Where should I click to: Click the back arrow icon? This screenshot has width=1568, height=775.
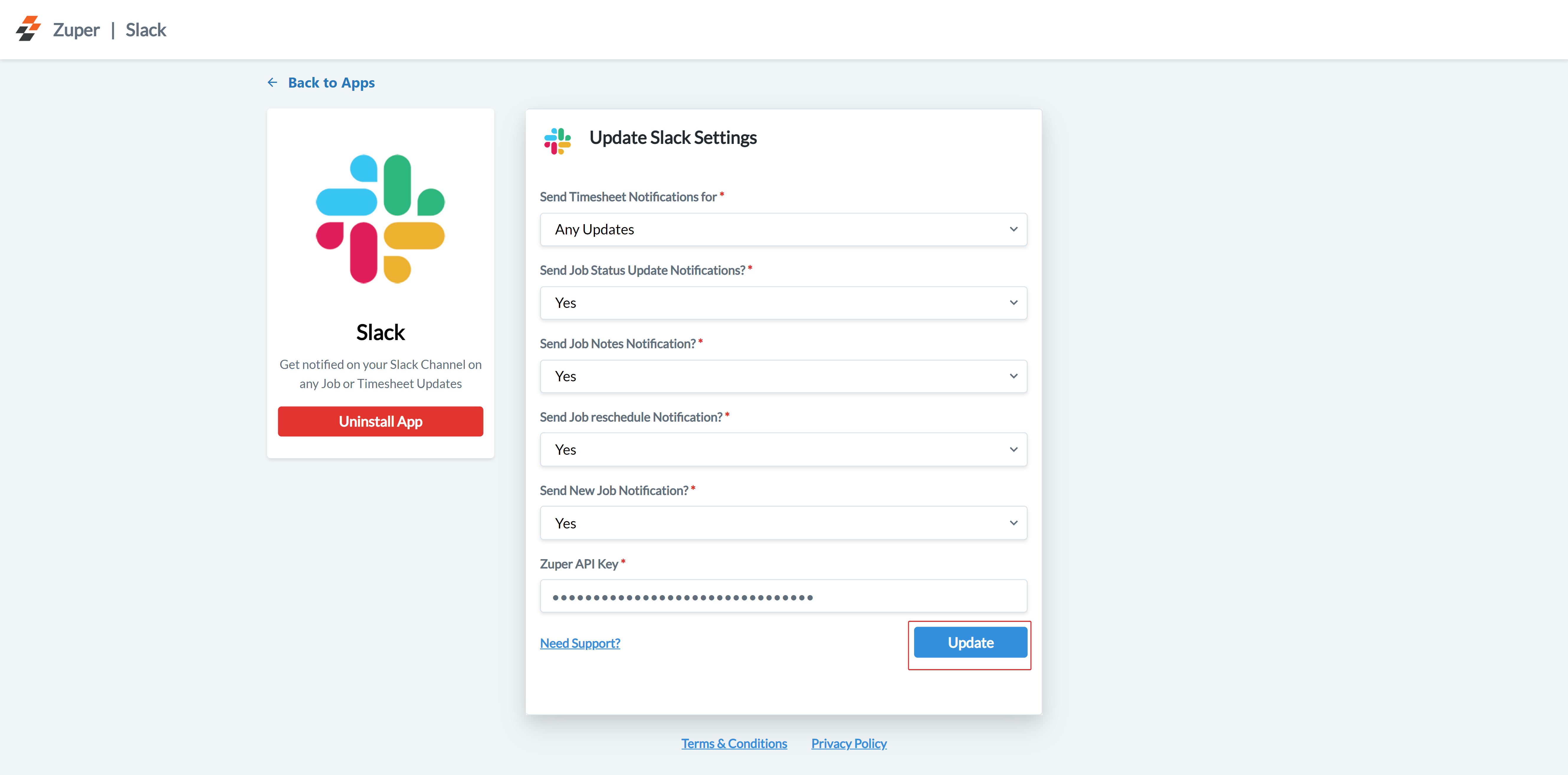(x=272, y=82)
